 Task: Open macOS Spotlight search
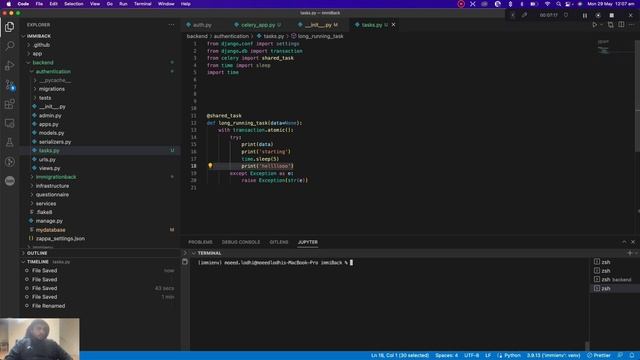[558, 4]
